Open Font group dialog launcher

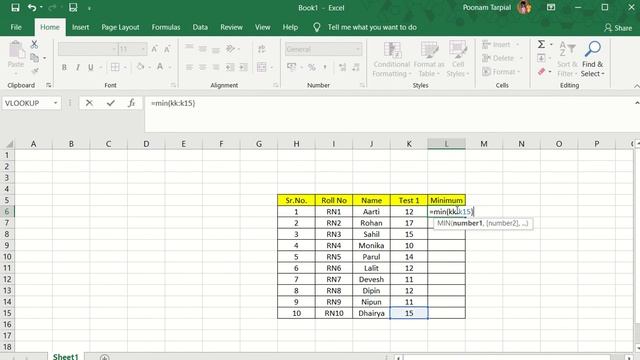[x=173, y=85]
